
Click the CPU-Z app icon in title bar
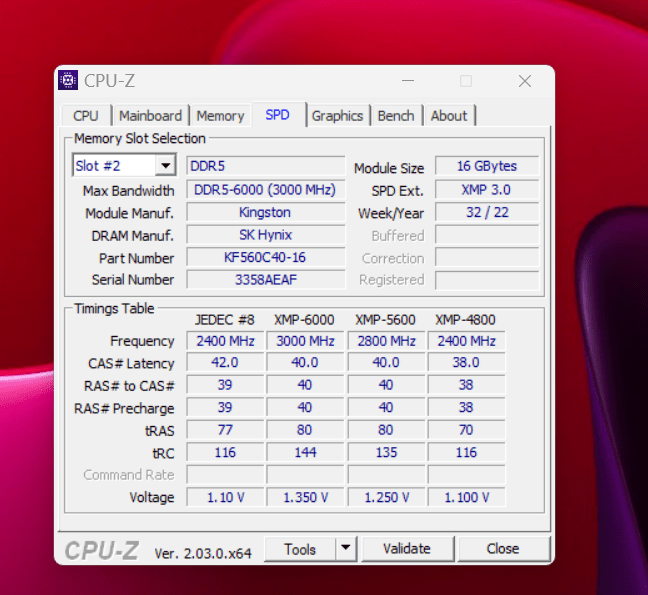(x=68, y=80)
